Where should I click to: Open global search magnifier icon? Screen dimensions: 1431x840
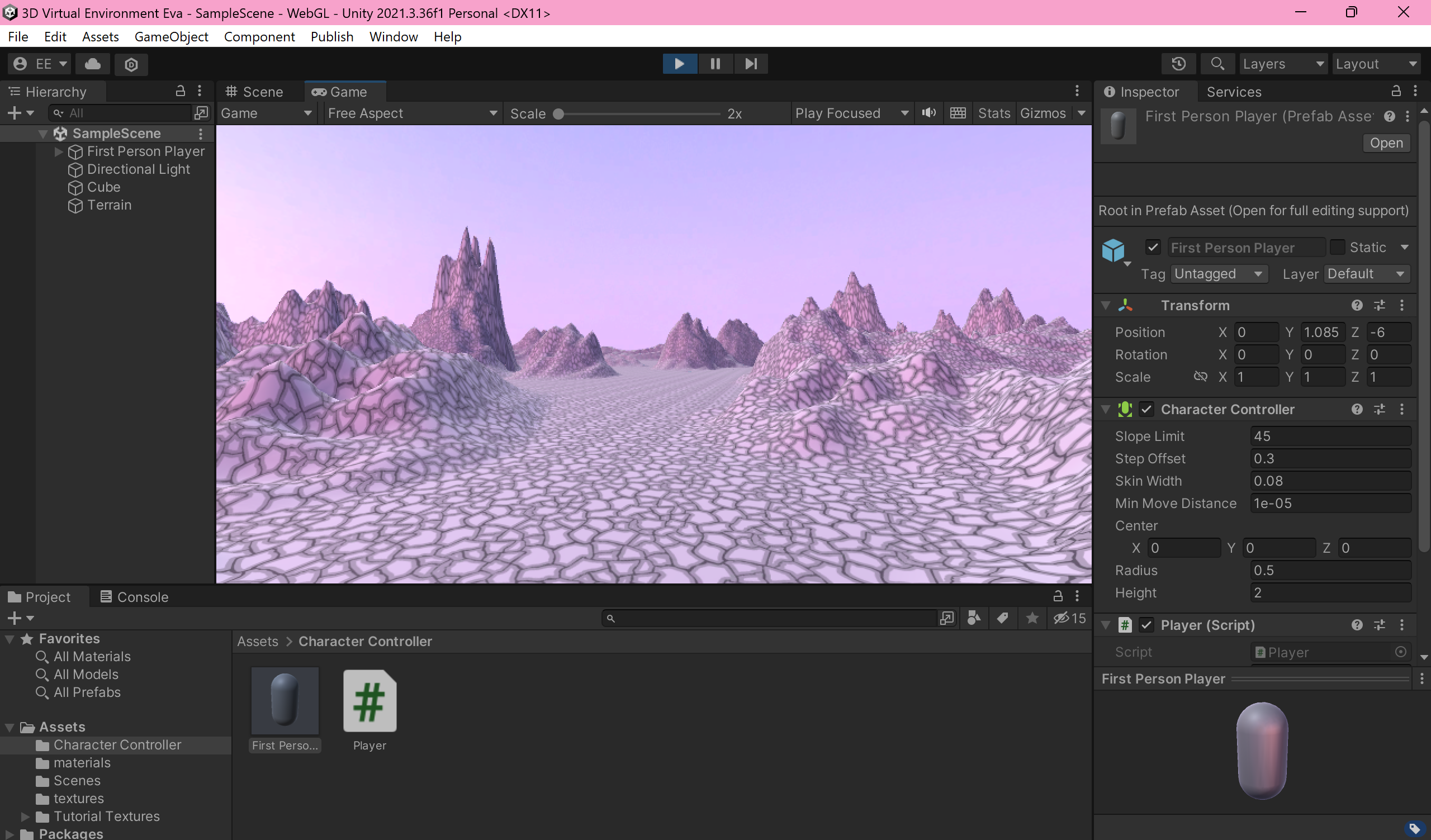[x=1217, y=64]
